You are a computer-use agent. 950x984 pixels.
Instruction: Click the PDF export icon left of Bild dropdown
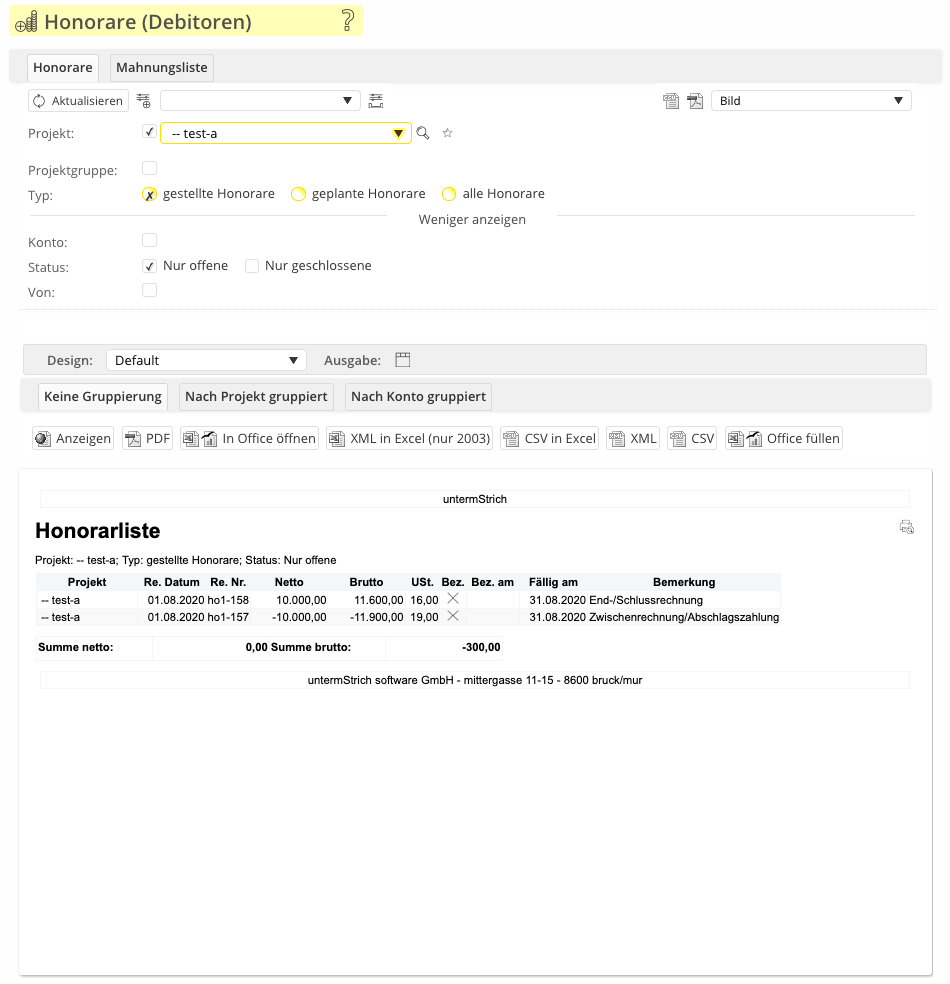pyautogui.click(x=695, y=101)
